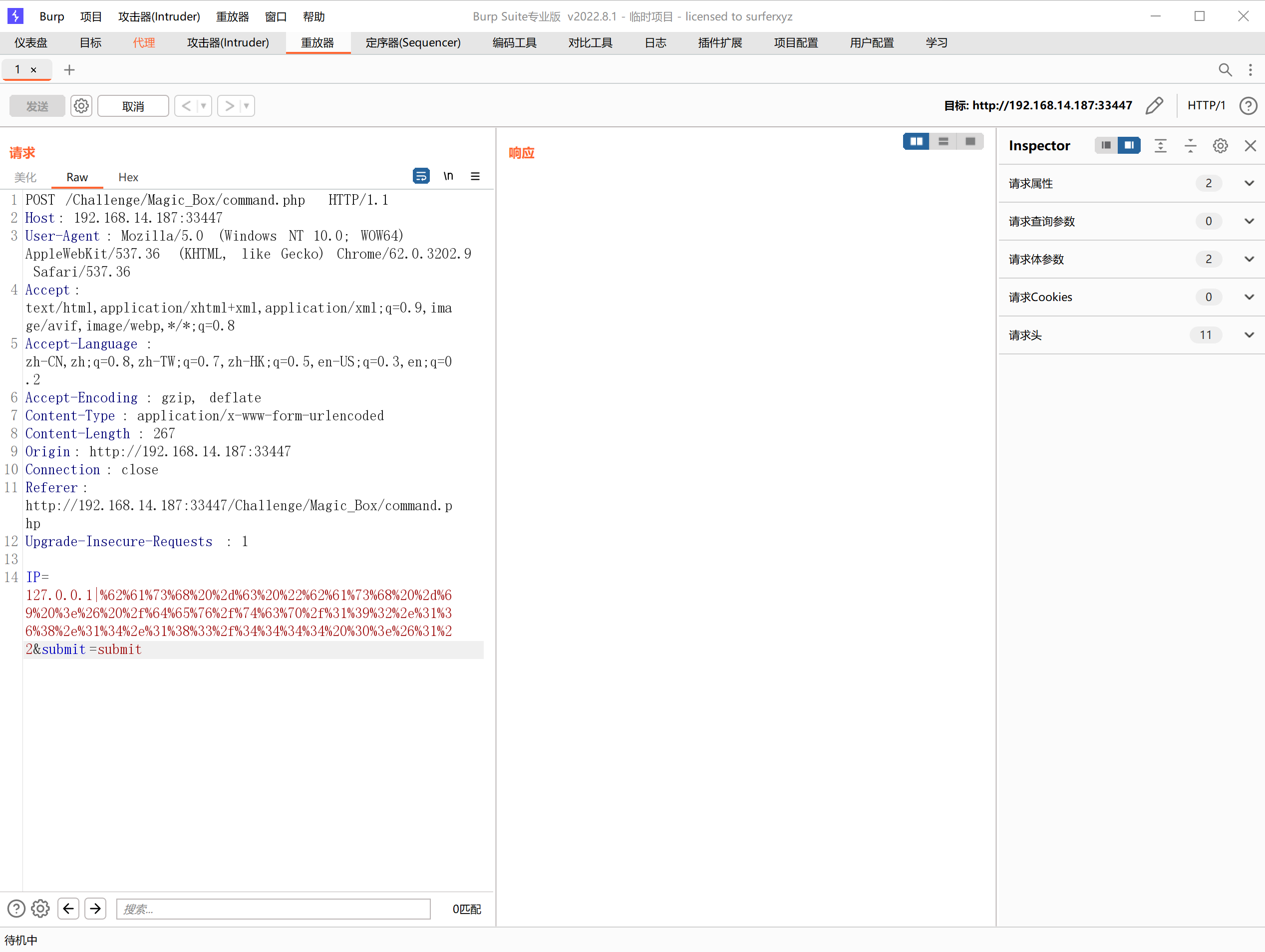The height and width of the screenshot is (952, 1265).
Task: Expand the 请求体参数 section
Action: 1249,259
